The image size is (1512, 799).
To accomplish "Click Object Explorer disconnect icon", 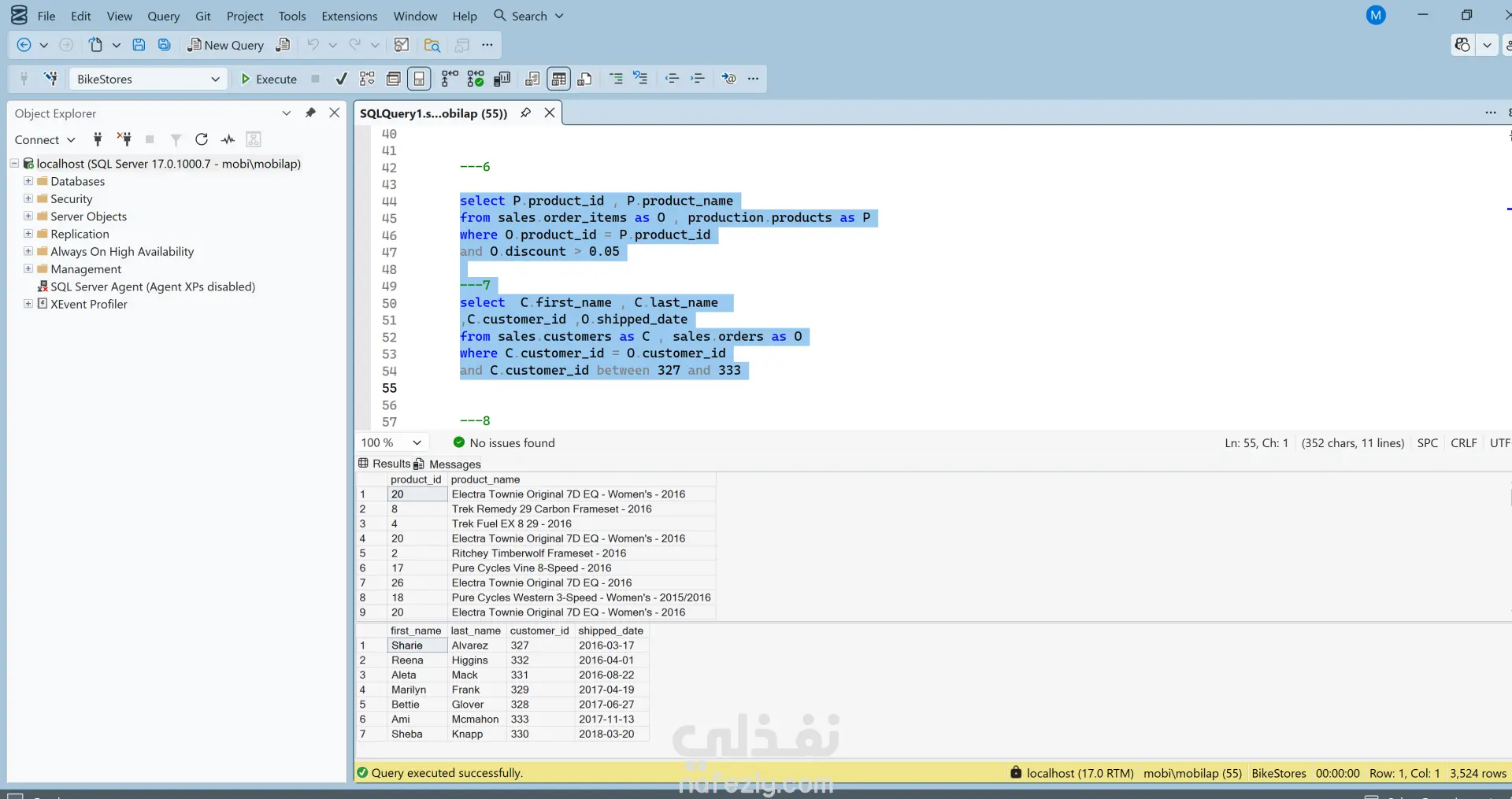I will [x=124, y=139].
